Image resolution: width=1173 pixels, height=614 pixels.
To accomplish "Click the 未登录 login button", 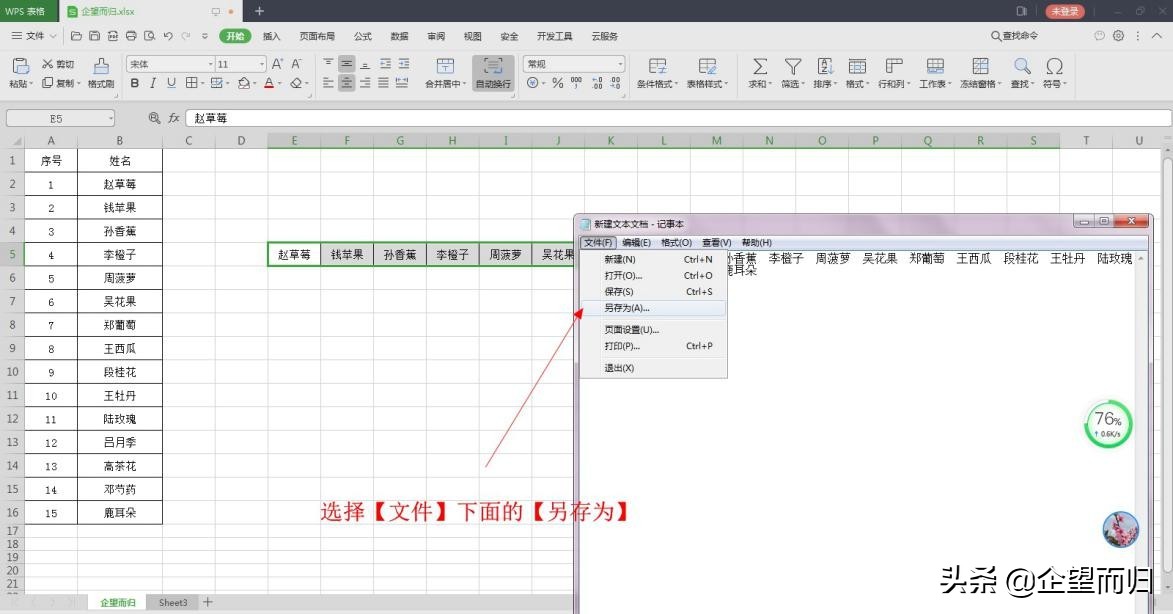I will click(1065, 11).
